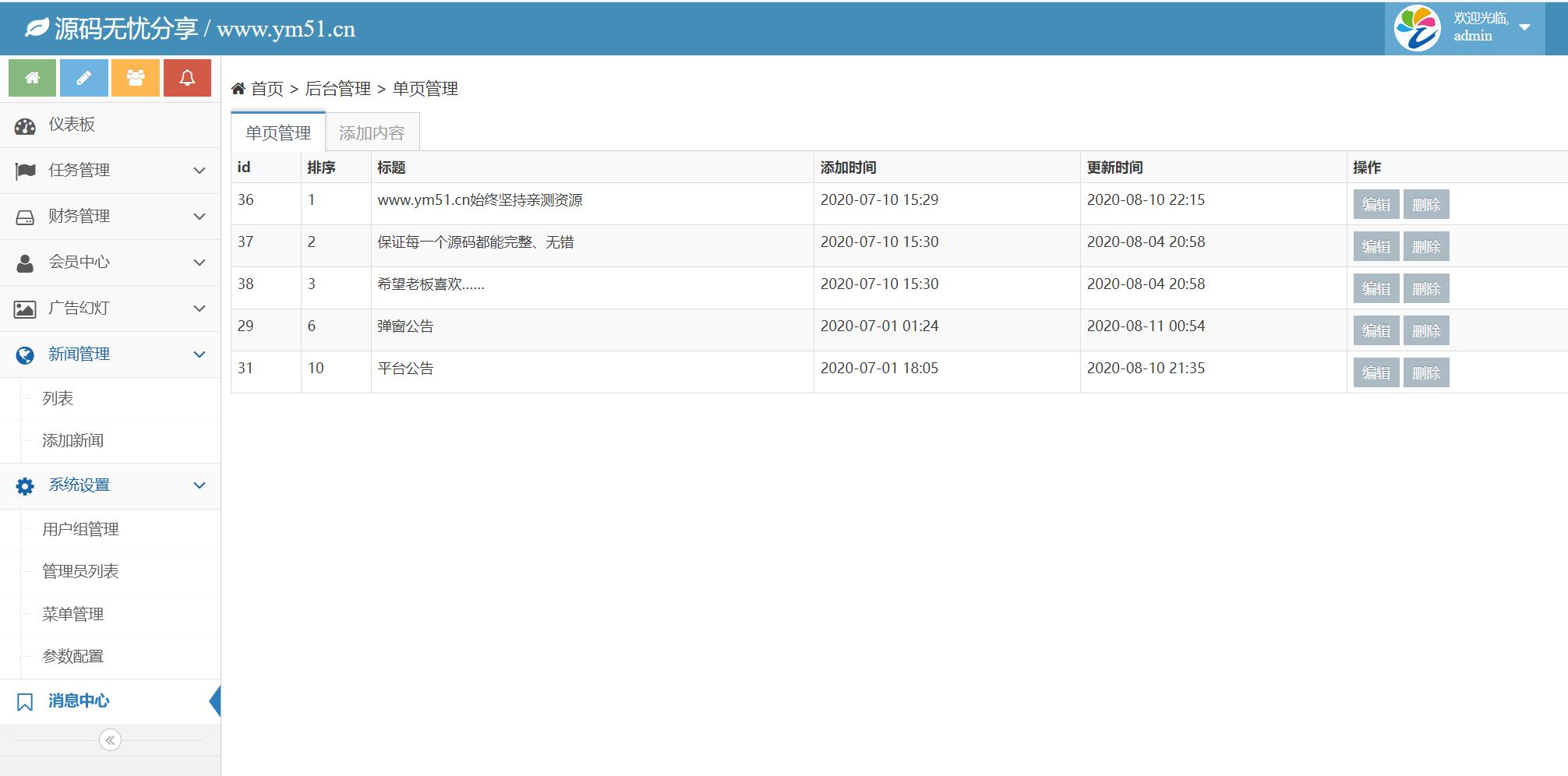Expand the 财务管理 menu chevron
This screenshot has height=776, width=1568.
pos(200,217)
